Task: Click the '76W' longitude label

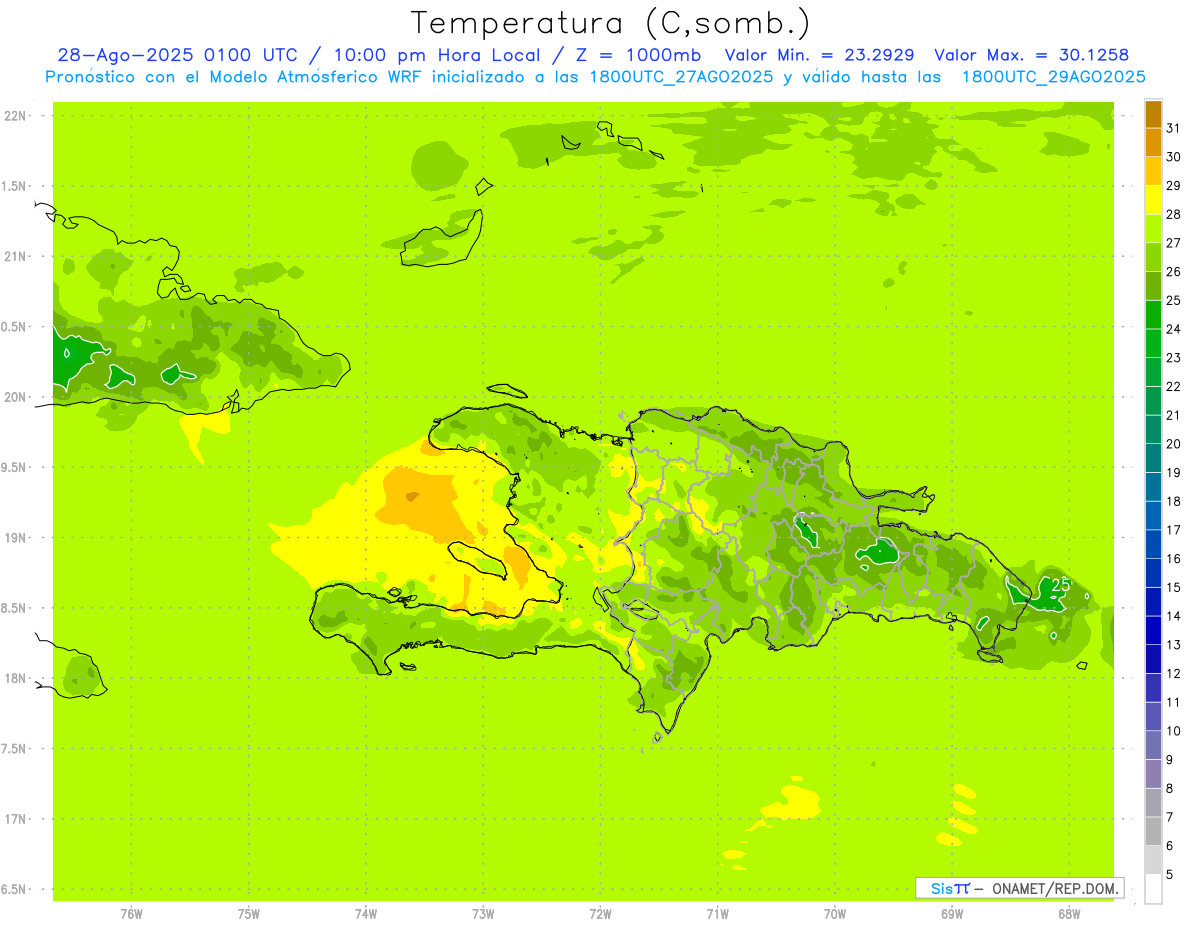Action: pyautogui.click(x=131, y=914)
